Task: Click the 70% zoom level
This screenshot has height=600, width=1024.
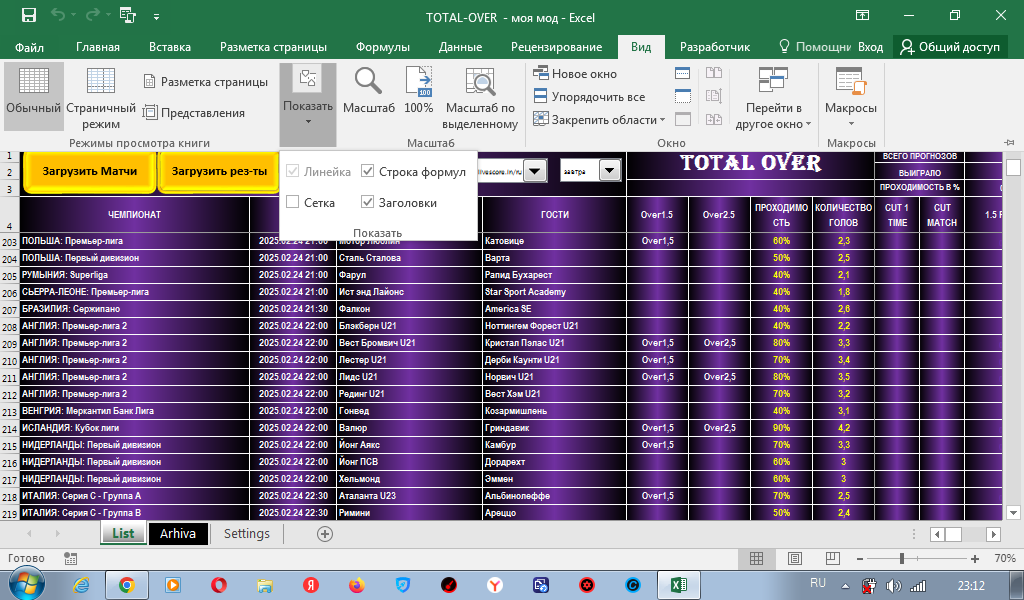Action: pos(1004,558)
